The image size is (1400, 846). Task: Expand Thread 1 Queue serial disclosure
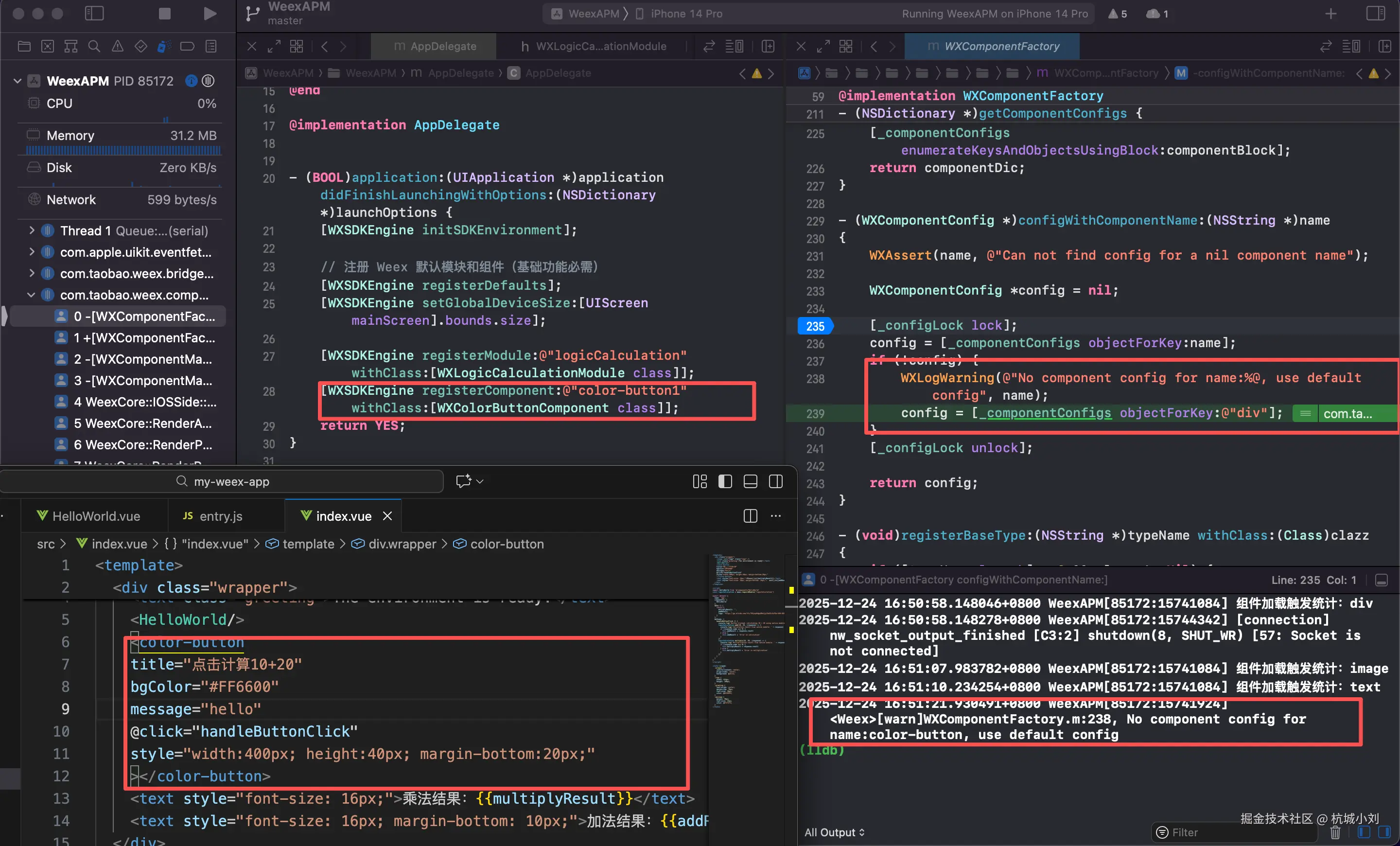(x=32, y=230)
